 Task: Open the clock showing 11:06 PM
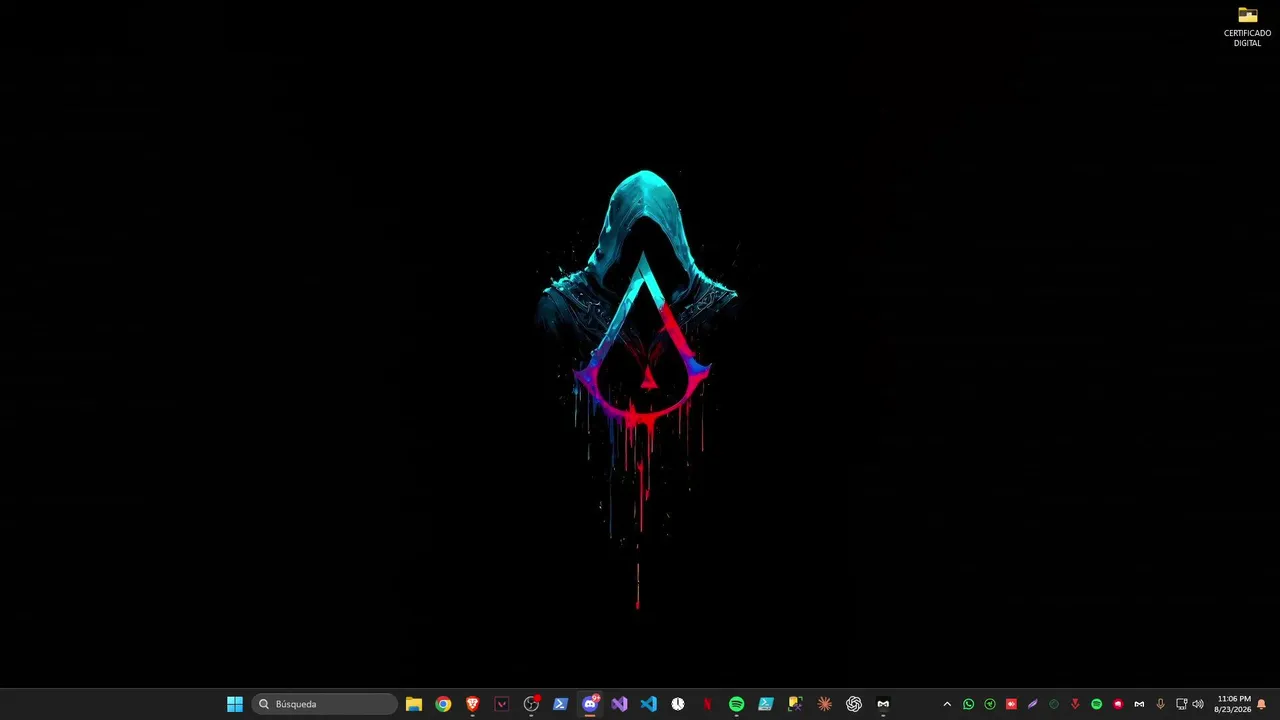click(x=1233, y=704)
